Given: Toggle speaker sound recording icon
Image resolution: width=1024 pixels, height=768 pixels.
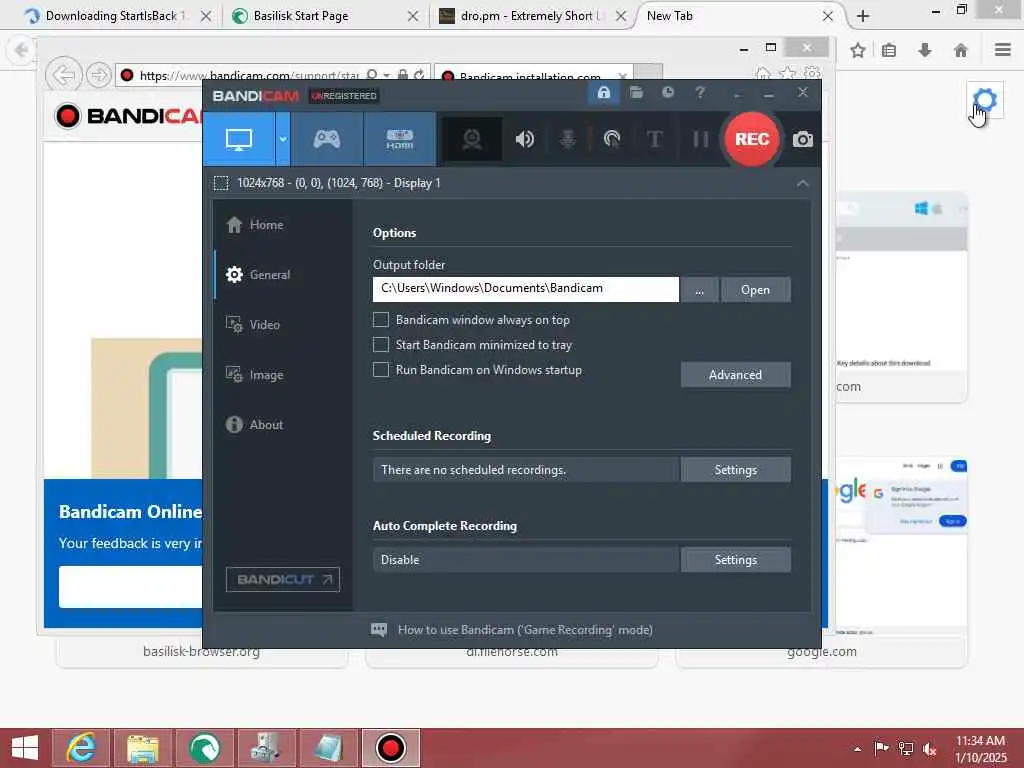Looking at the screenshot, I should tap(524, 139).
